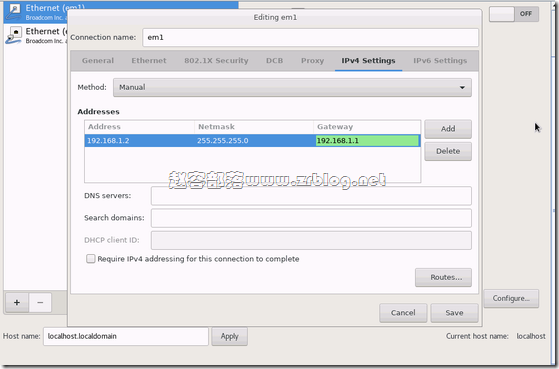The width and height of the screenshot is (559, 369).
Task: Click the Configure… button
Action: 511,298
